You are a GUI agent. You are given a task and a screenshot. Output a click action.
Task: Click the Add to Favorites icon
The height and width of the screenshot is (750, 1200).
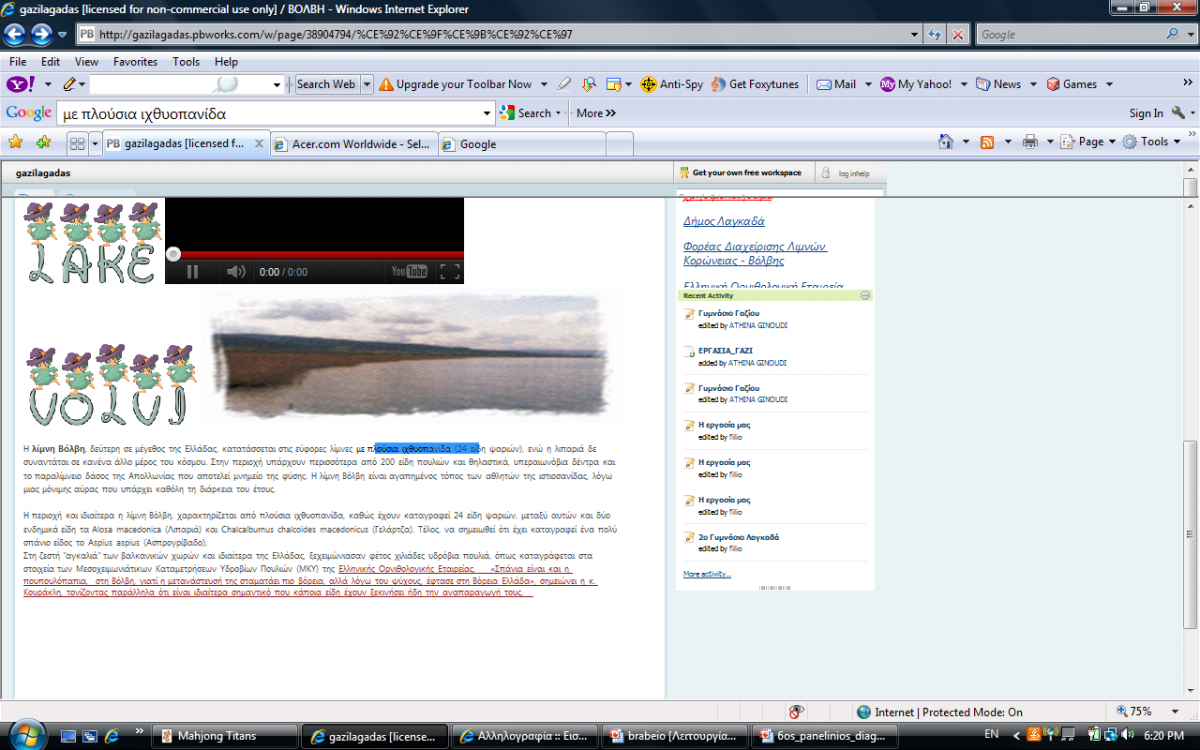(43, 142)
